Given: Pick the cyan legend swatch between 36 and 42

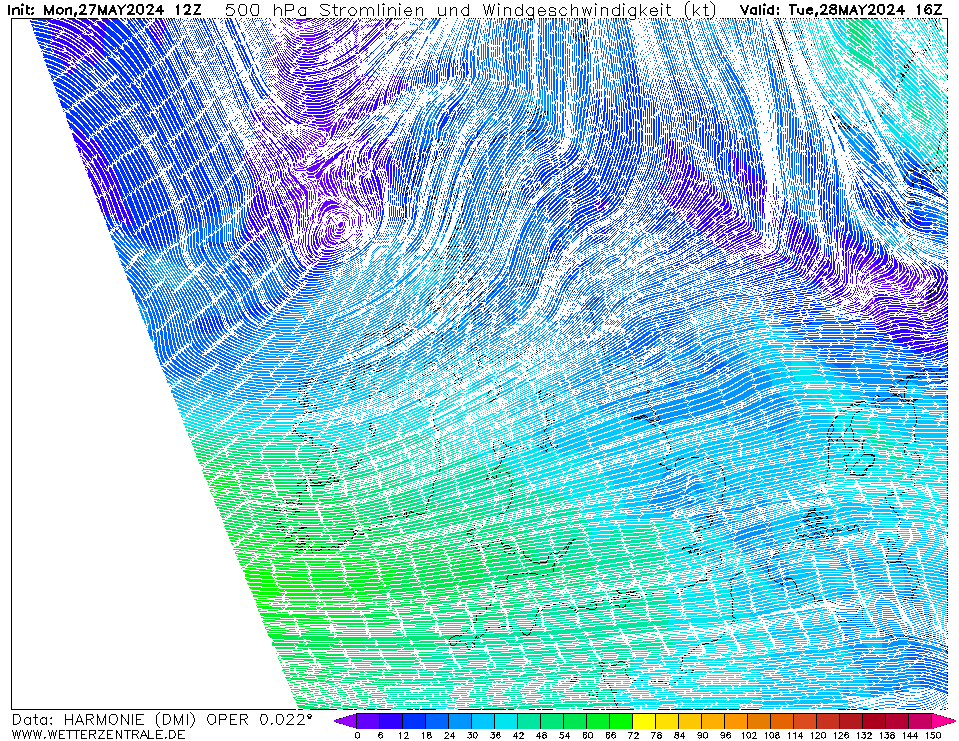Looking at the screenshot, I should [x=506, y=721].
